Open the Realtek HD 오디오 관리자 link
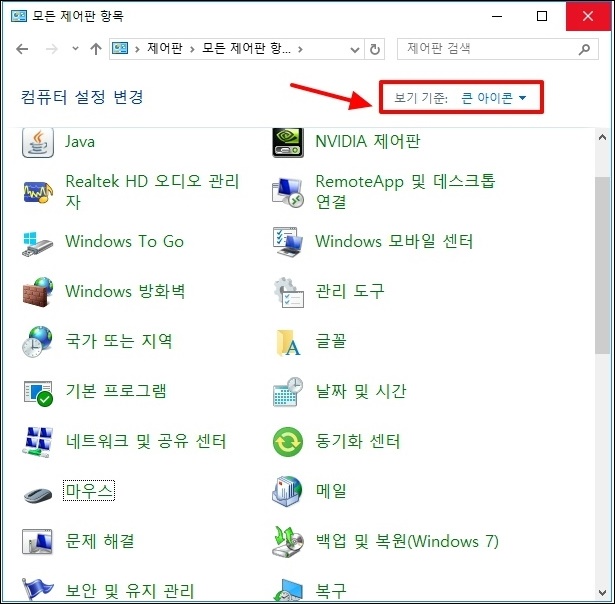Screen dimensions: 615x604 coord(152,191)
